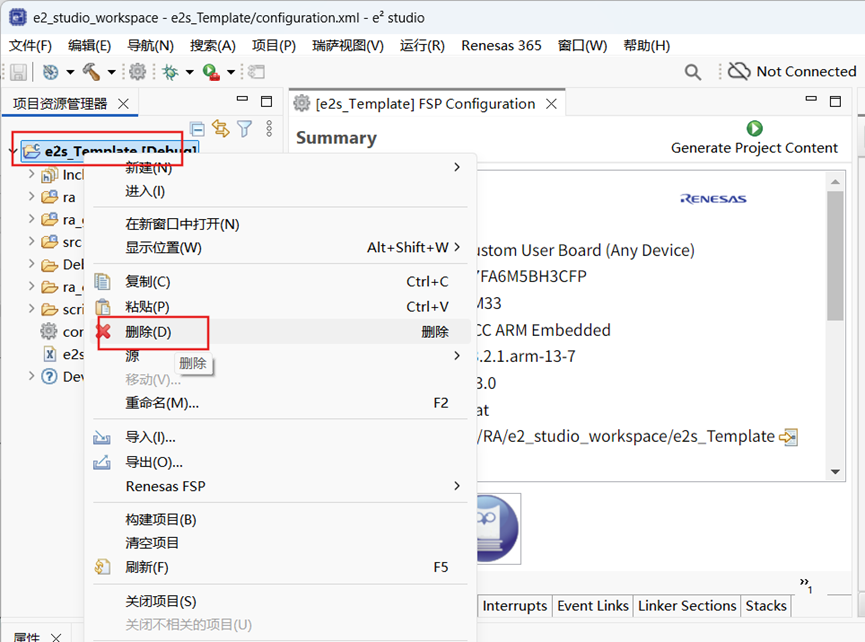Open the Renesas 365 menu
This screenshot has height=642, width=865.
[501, 45]
